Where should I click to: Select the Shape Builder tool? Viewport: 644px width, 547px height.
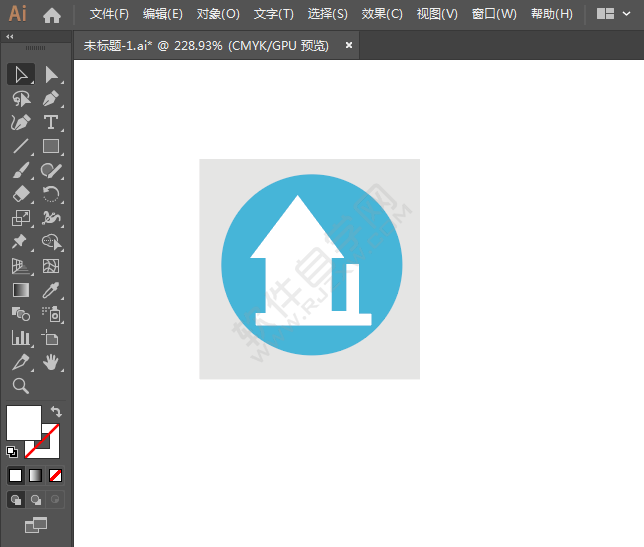[x=51, y=242]
